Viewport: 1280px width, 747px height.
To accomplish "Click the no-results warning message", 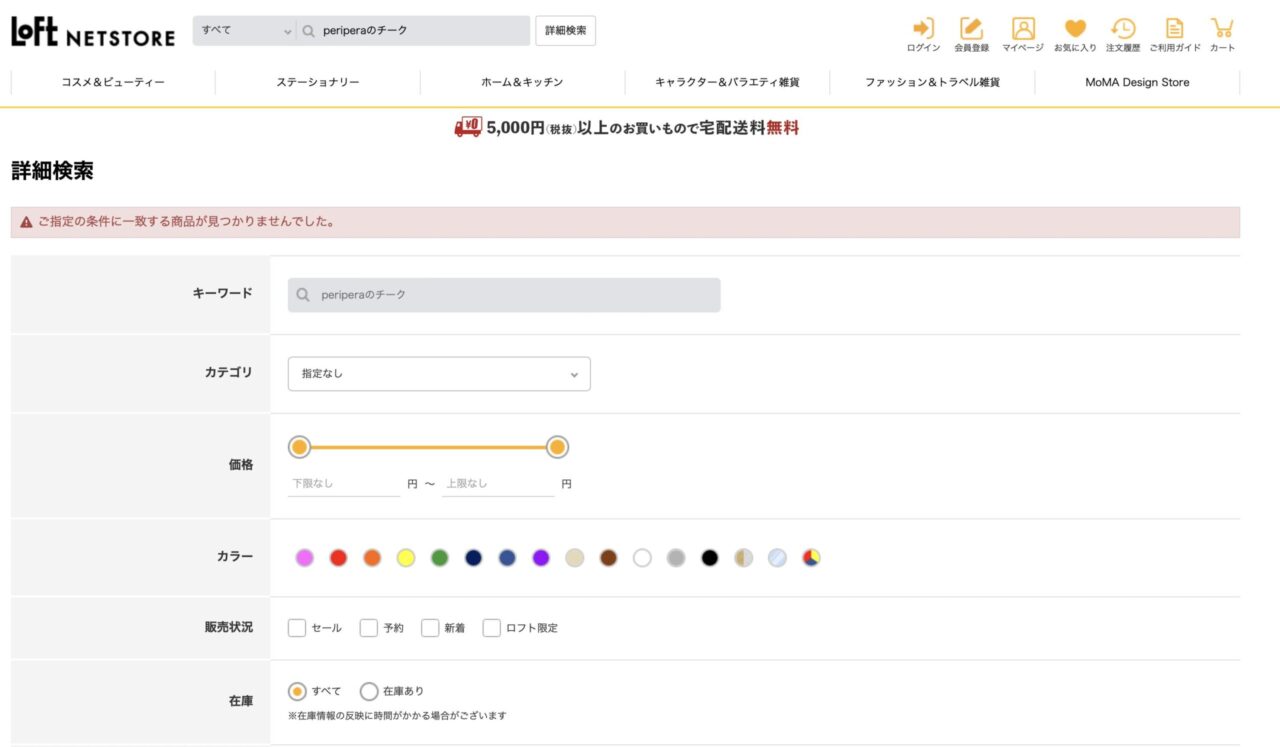I will click(x=625, y=222).
